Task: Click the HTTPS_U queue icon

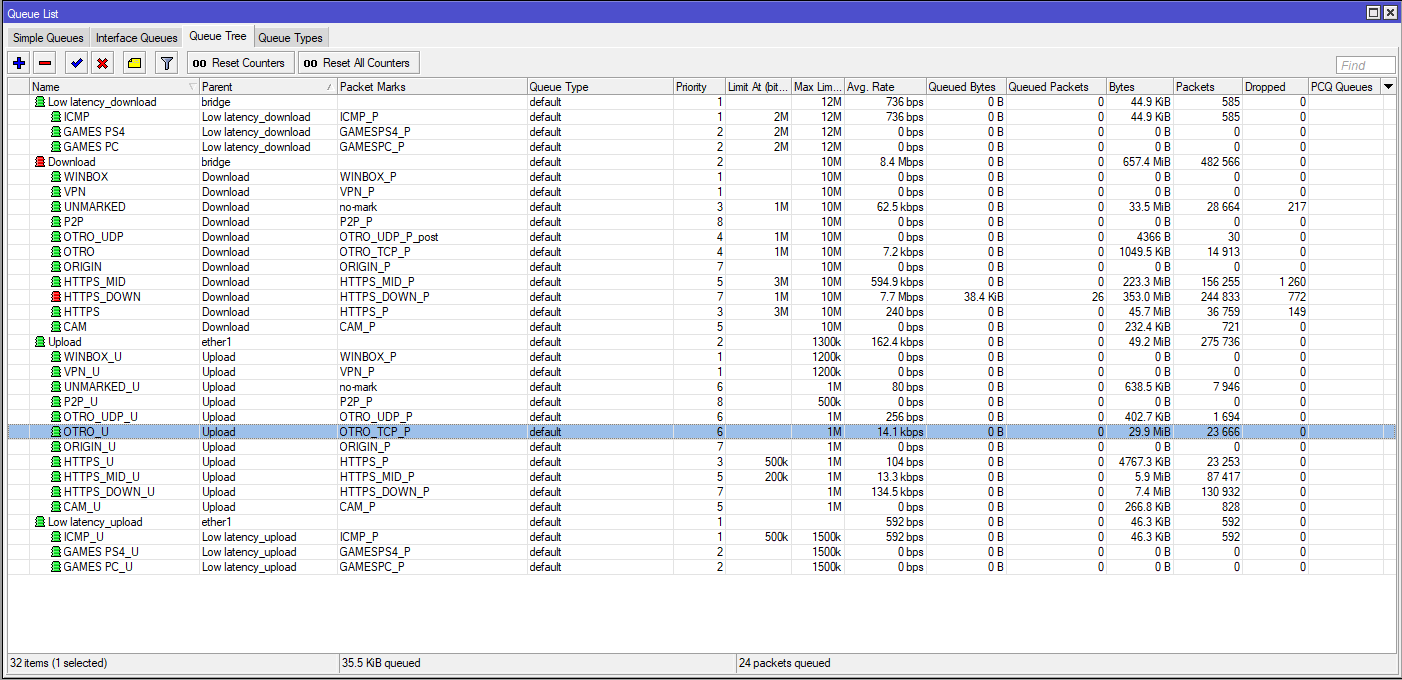Action: coord(56,462)
